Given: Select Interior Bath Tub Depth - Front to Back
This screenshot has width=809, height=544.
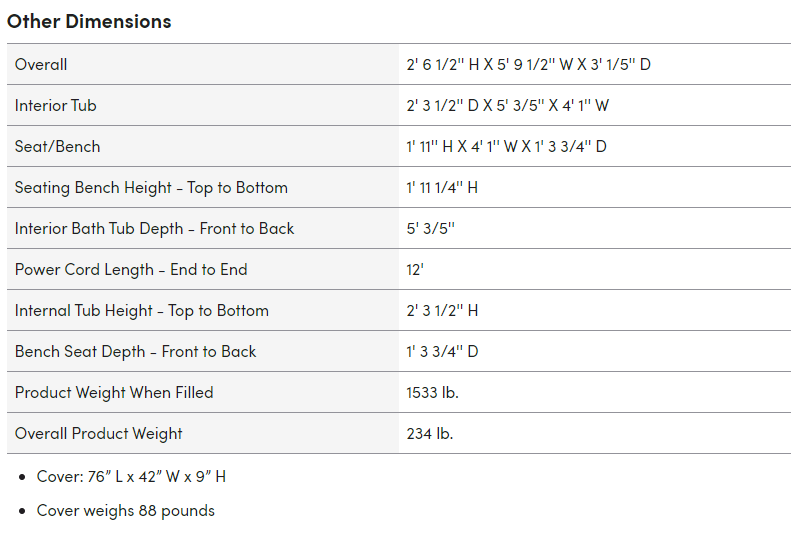Looking at the screenshot, I should pyautogui.click(x=155, y=229).
